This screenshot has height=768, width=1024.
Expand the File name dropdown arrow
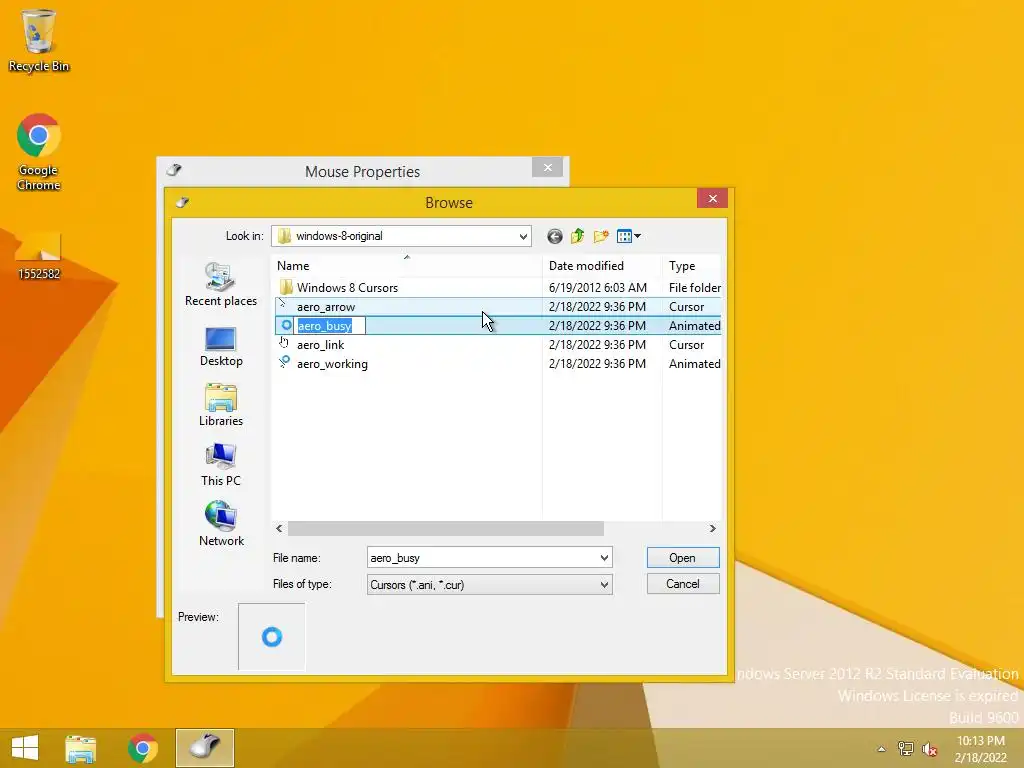point(604,558)
